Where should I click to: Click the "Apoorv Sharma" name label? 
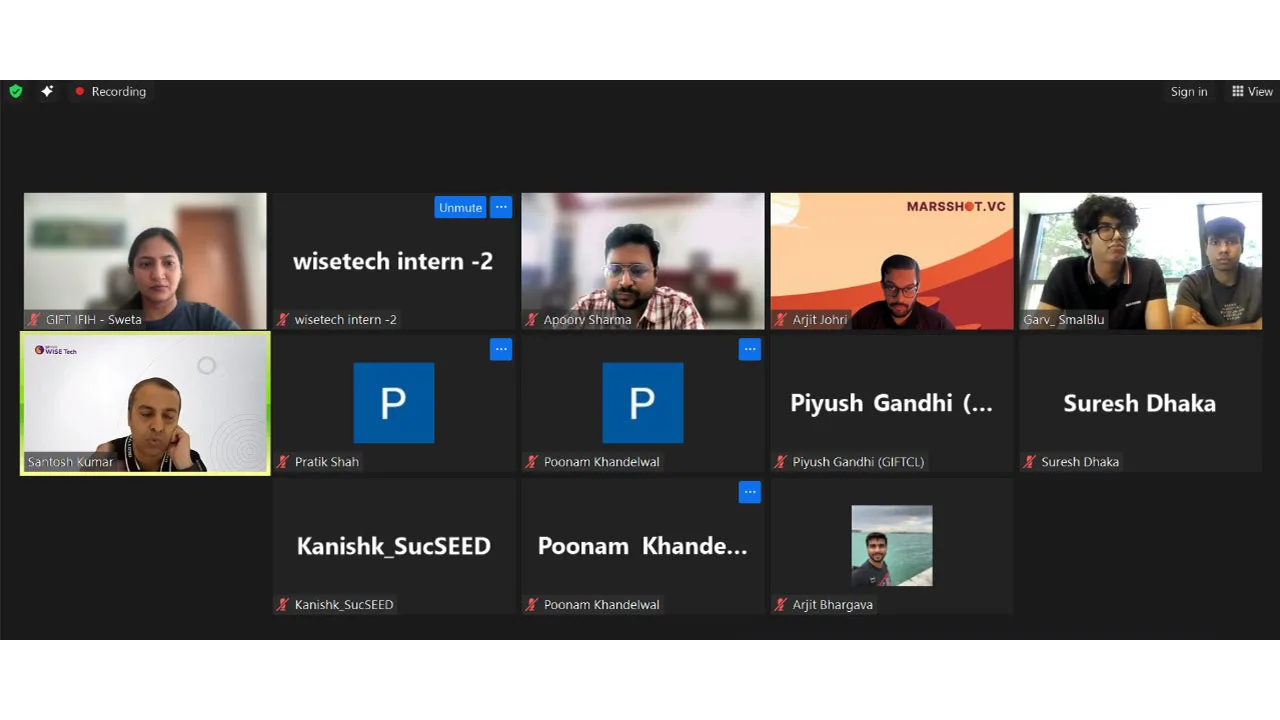587,320
